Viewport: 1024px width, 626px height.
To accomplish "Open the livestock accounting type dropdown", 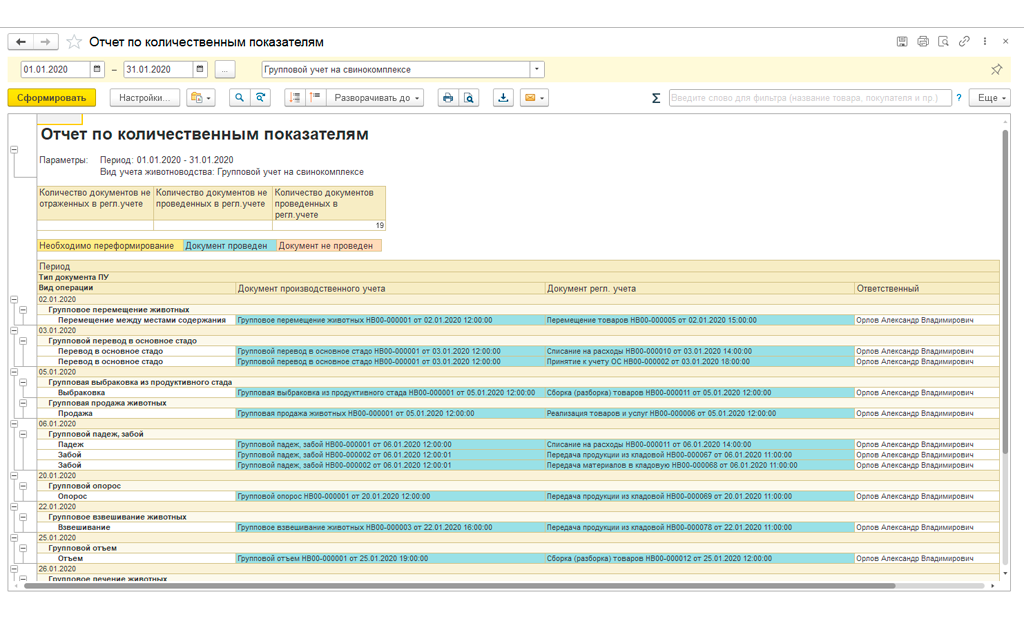I will click(x=537, y=70).
